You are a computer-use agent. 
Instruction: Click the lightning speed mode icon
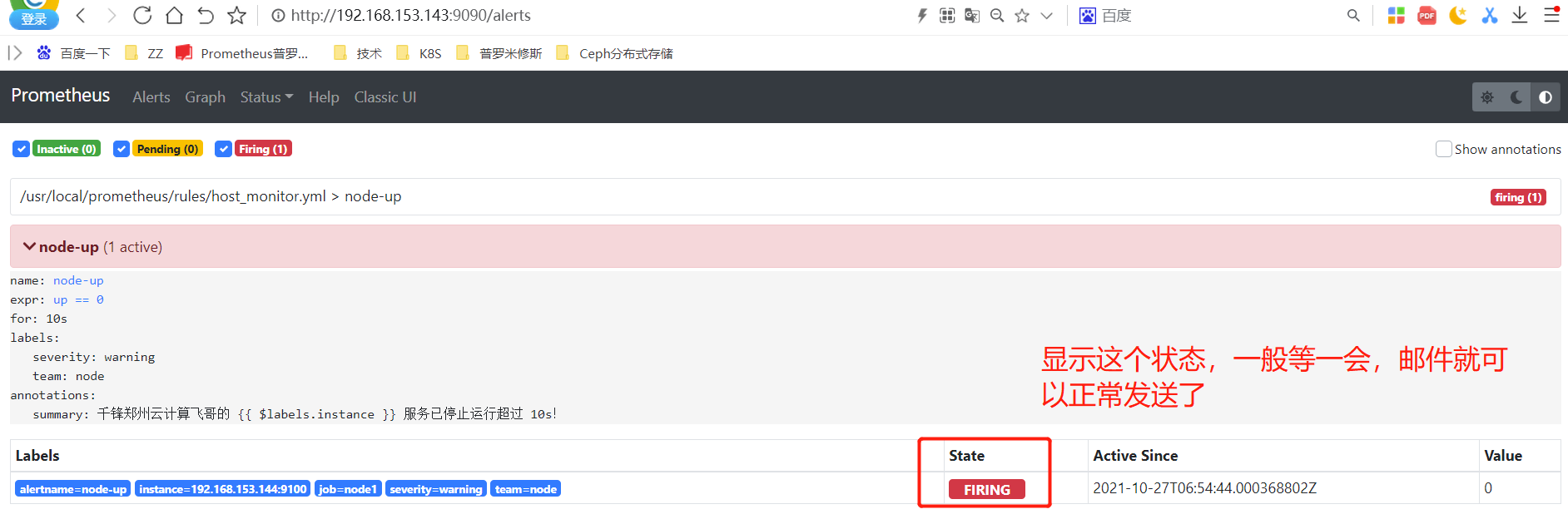pos(922,15)
